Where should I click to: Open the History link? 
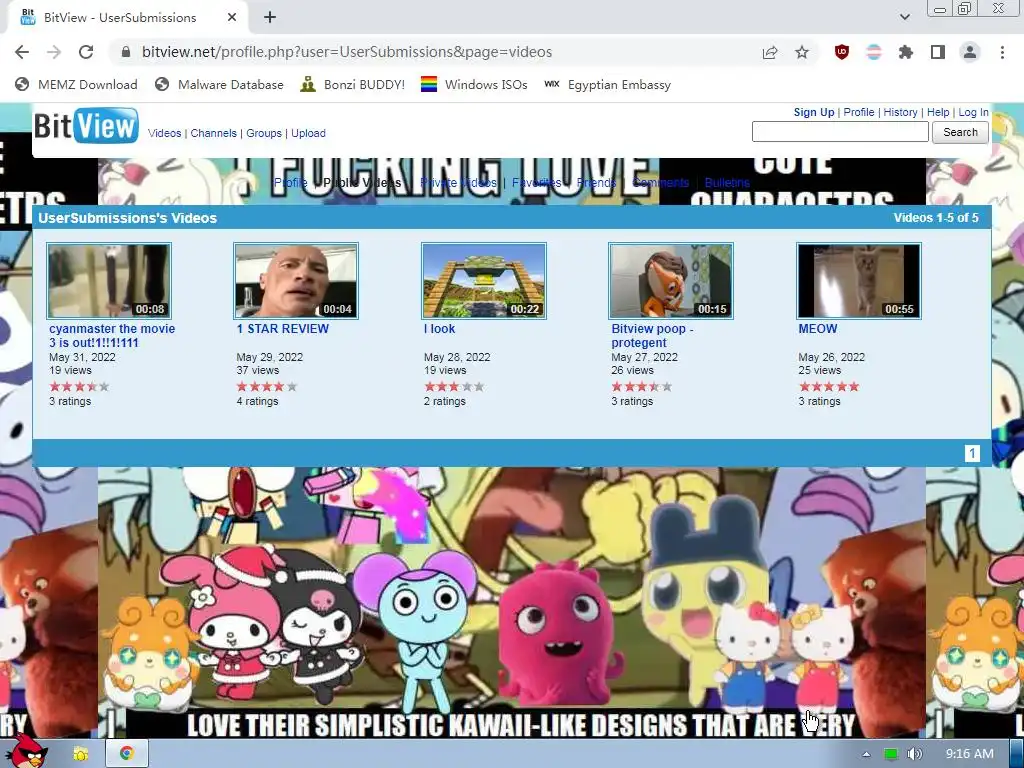pyautogui.click(x=901, y=112)
